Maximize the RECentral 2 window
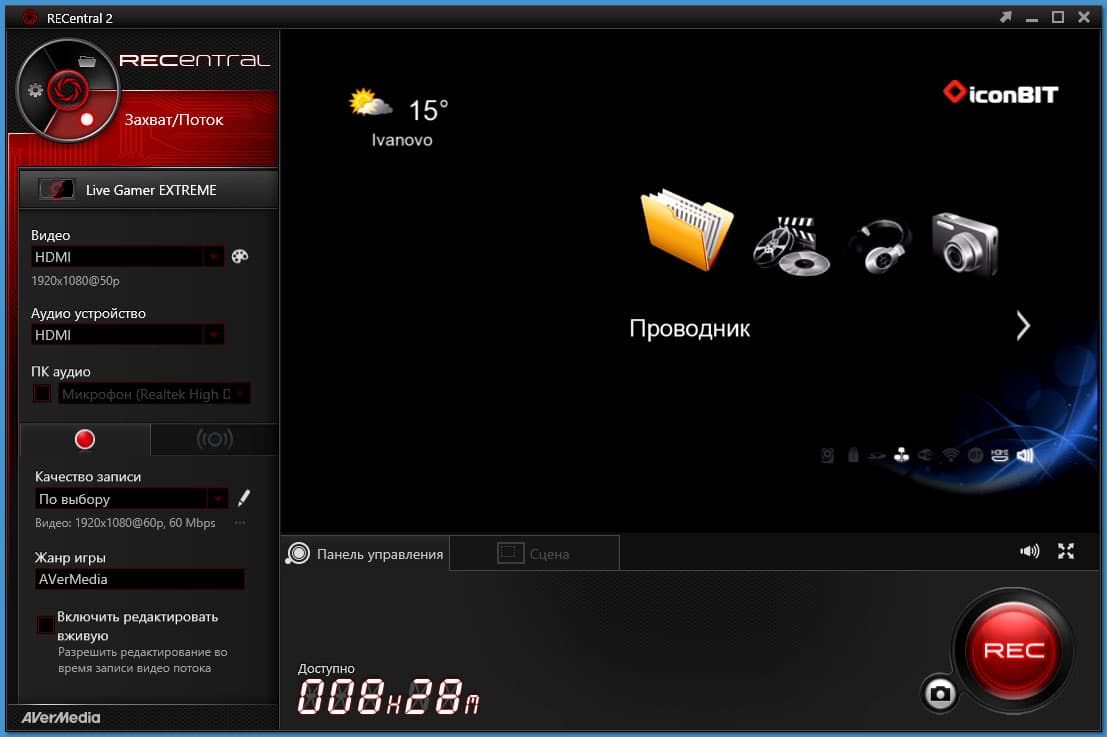 pos(1058,17)
